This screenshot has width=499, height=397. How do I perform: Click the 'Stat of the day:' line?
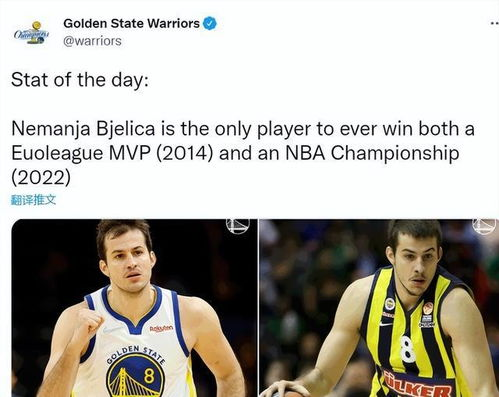pos(80,80)
